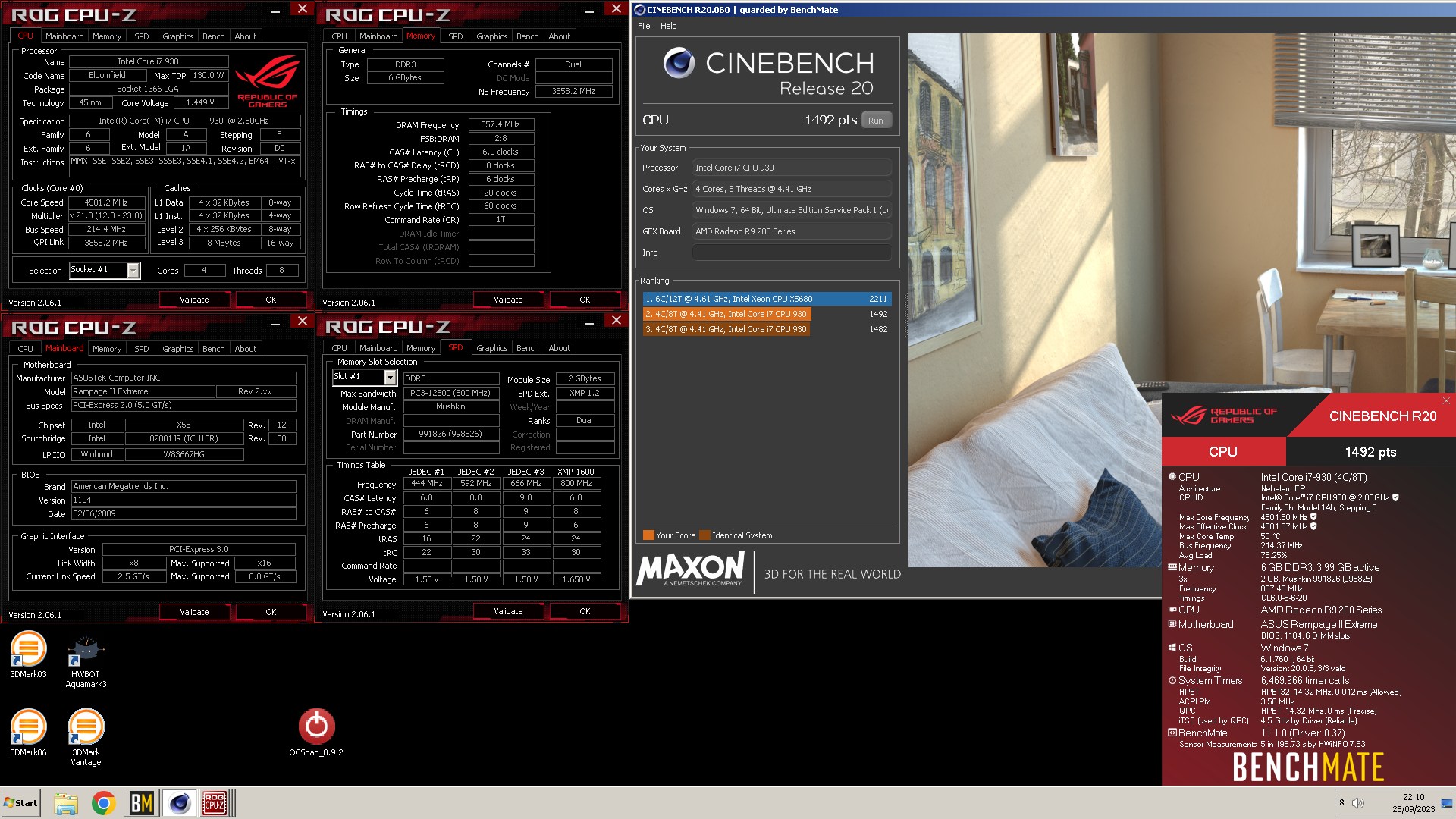
Task: Click the DRAM Frequency value 857.4 MHz
Action: click(x=500, y=124)
